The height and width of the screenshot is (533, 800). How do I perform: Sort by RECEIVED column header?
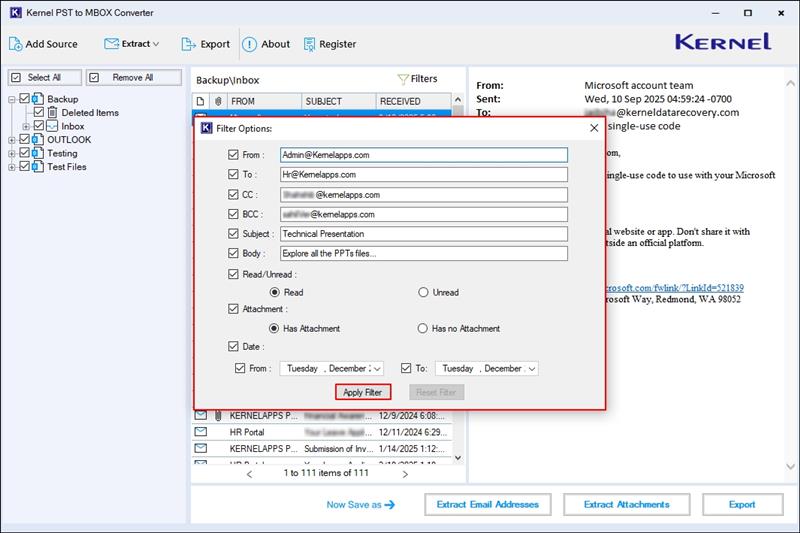coord(414,101)
